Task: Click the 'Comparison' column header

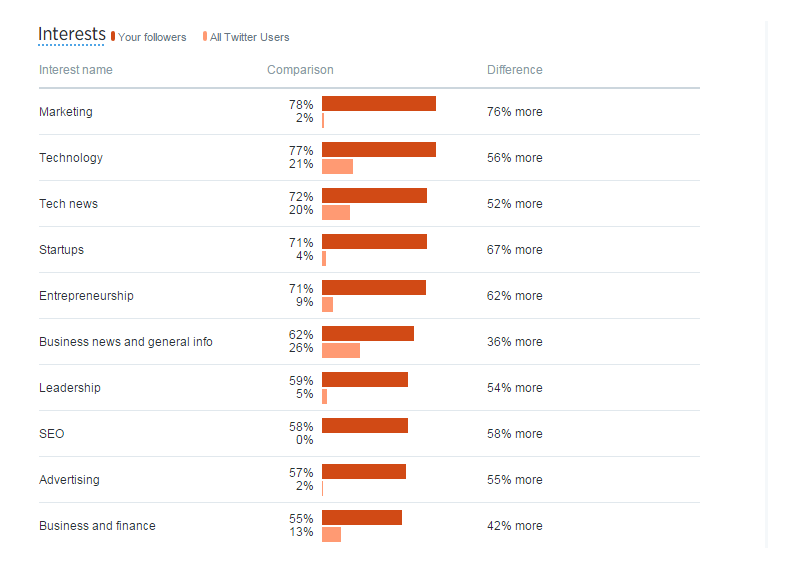Action: coord(300,70)
